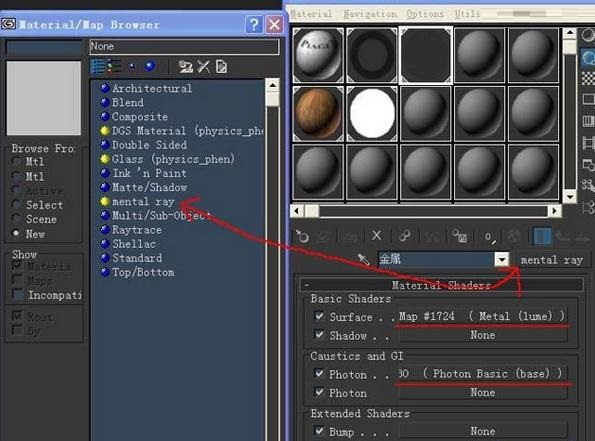Open Options menu in Material Editor
Image resolution: width=595 pixels, height=441 pixels.
pos(425,14)
